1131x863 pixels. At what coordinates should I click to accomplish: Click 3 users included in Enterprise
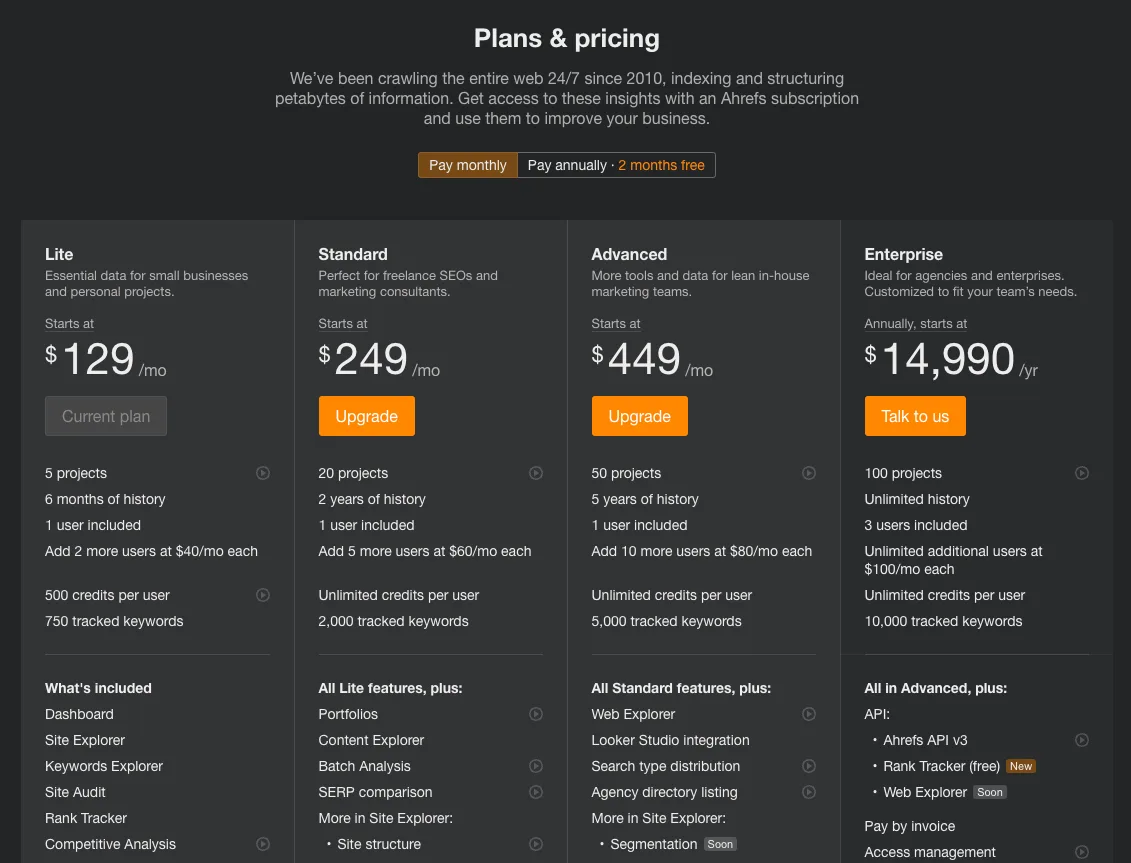(916, 525)
